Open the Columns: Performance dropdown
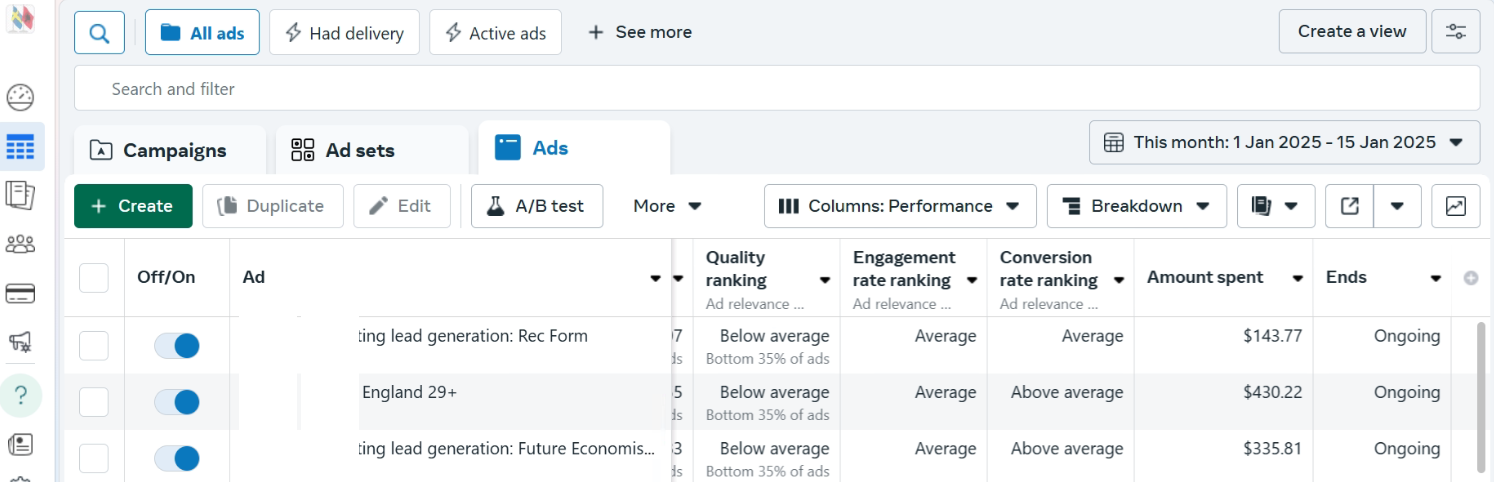Image resolution: width=1494 pixels, height=482 pixels. coord(899,206)
